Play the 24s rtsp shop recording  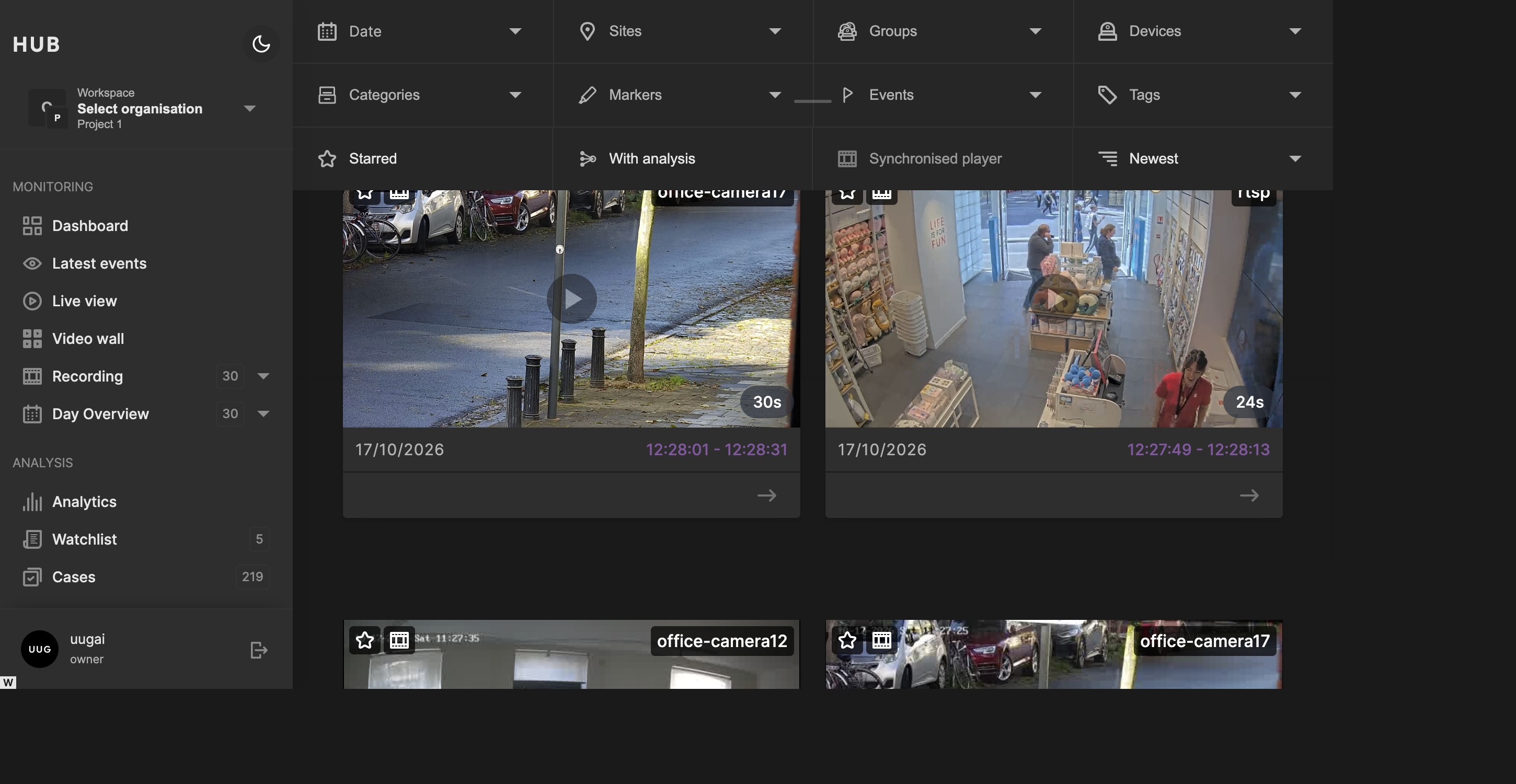(x=1054, y=298)
